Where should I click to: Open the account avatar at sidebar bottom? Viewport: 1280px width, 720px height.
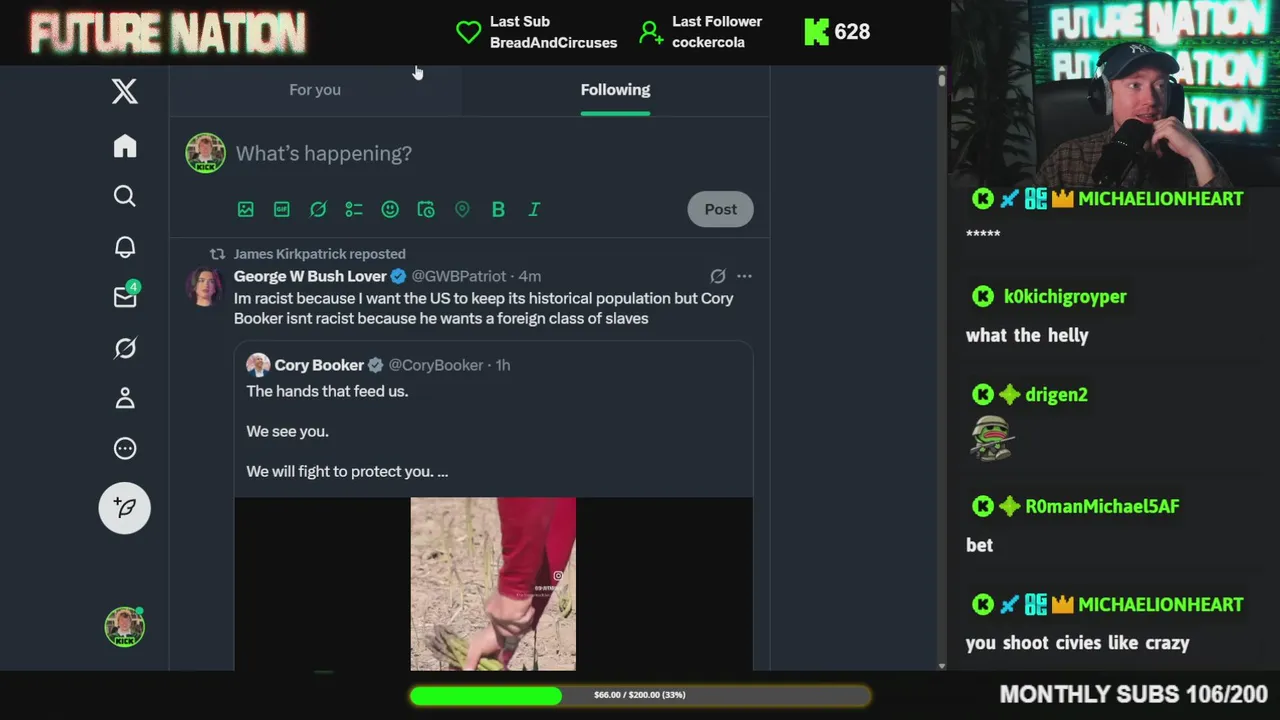[125, 627]
